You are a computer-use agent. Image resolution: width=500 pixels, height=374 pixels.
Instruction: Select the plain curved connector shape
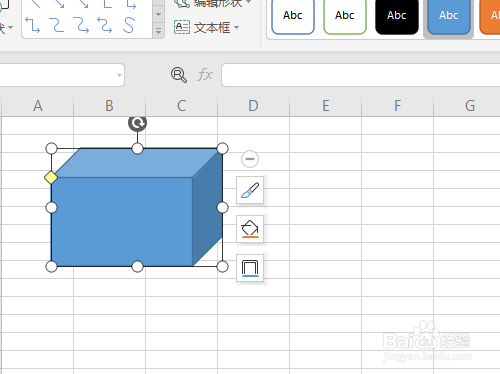57,25
